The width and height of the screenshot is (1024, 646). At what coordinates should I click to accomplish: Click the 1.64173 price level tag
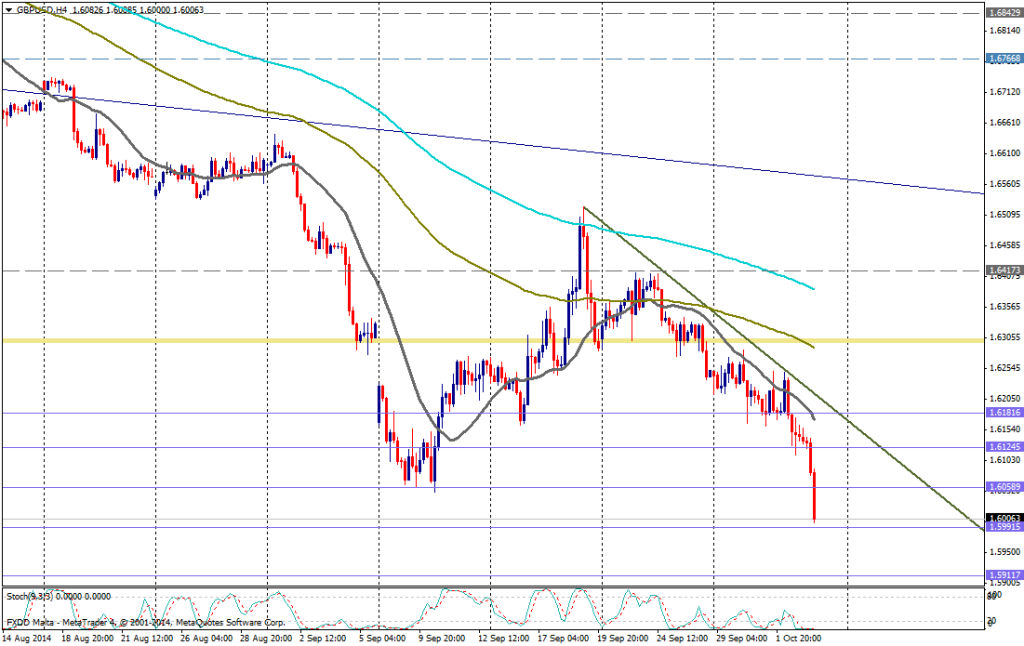click(1002, 270)
